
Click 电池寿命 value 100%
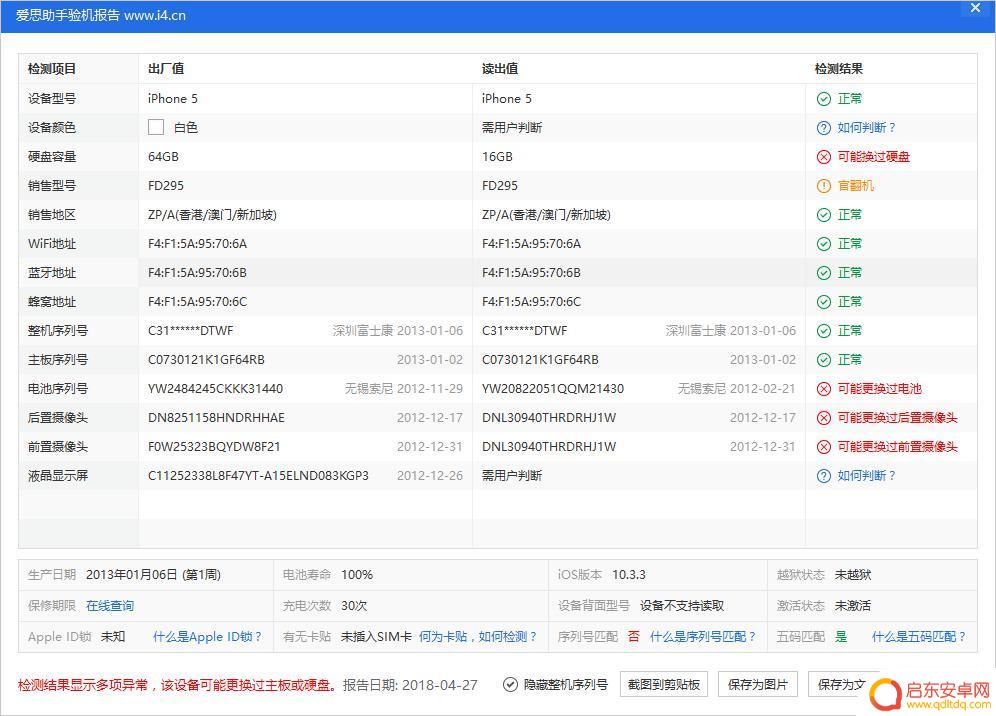[357, 575]
